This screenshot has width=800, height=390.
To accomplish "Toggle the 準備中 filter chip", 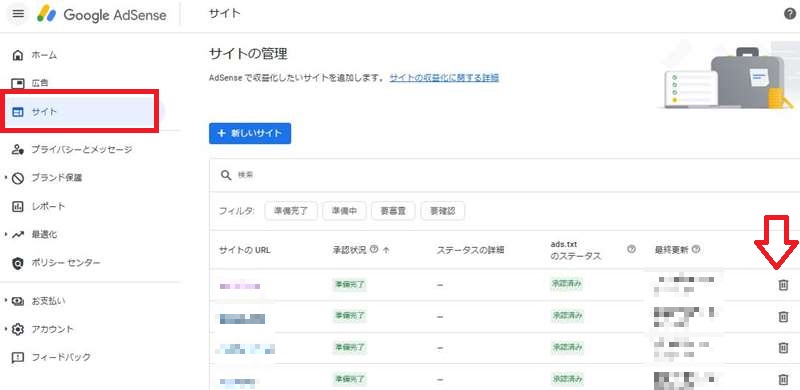I will tap(344, 211).
